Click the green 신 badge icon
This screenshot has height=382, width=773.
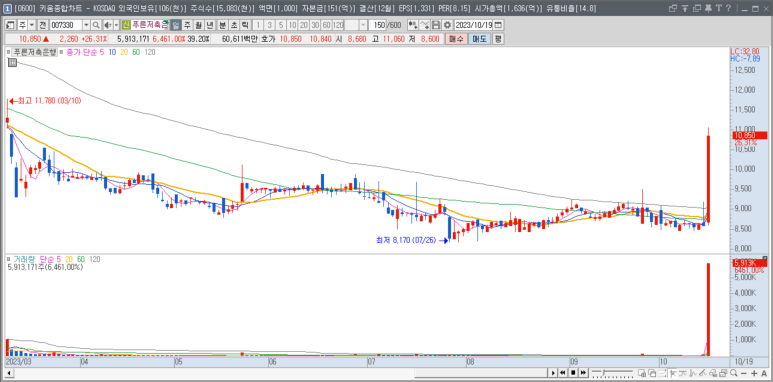coord(126,25)
